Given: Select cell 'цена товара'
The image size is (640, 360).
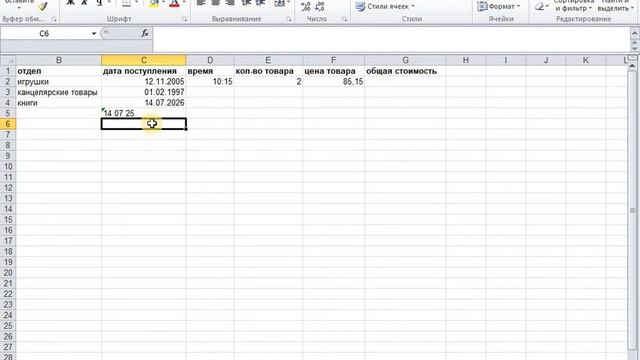Looking at the screenshot, I should coord(333,71).
